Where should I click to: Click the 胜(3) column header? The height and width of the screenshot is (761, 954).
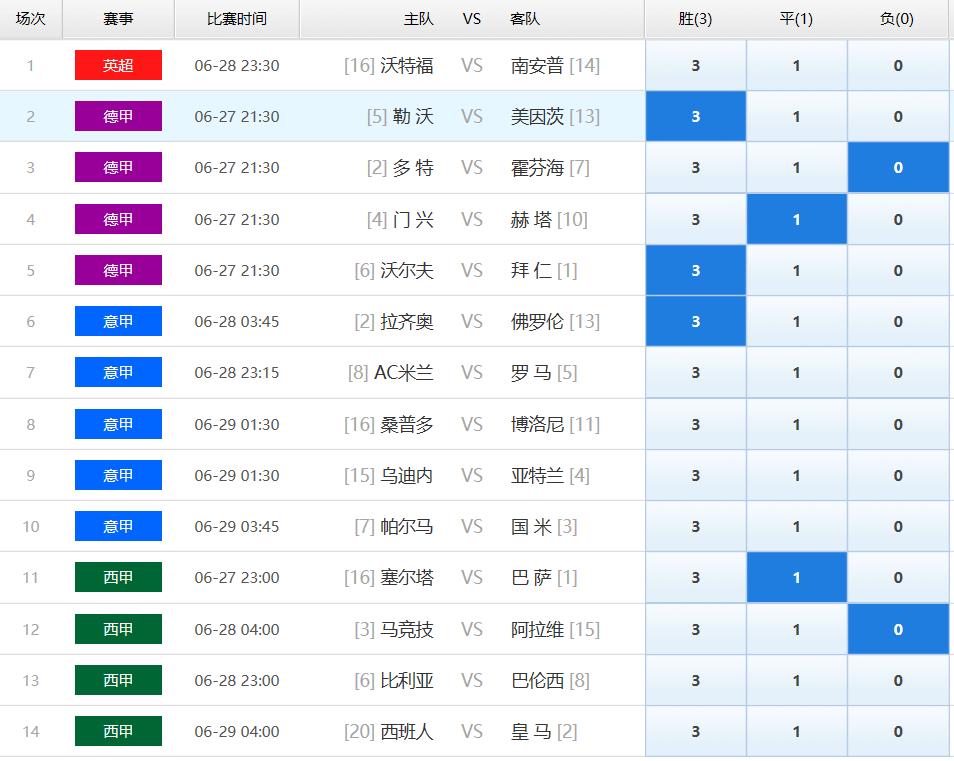[695, 19]
